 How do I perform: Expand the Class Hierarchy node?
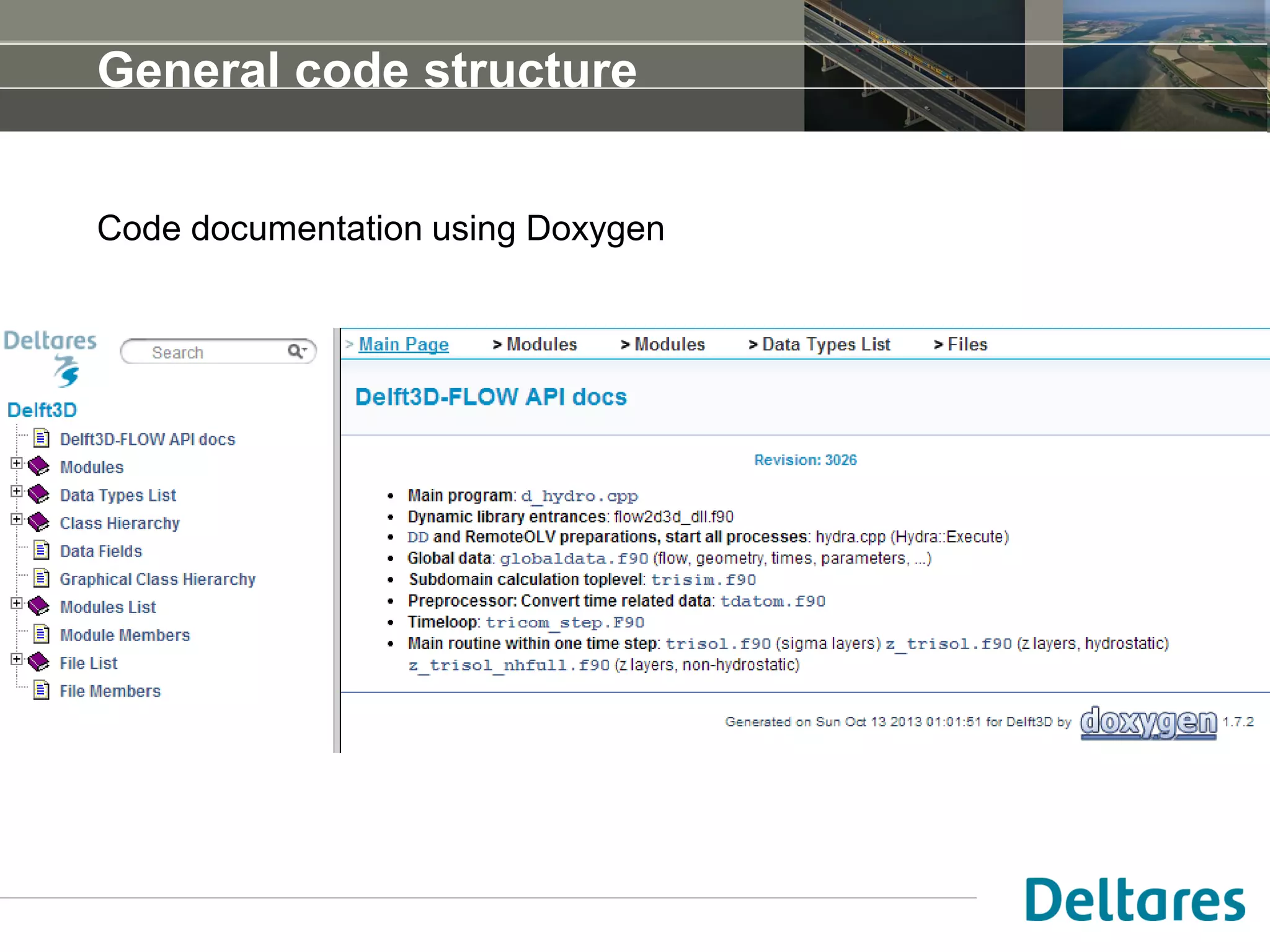(17, 519)
